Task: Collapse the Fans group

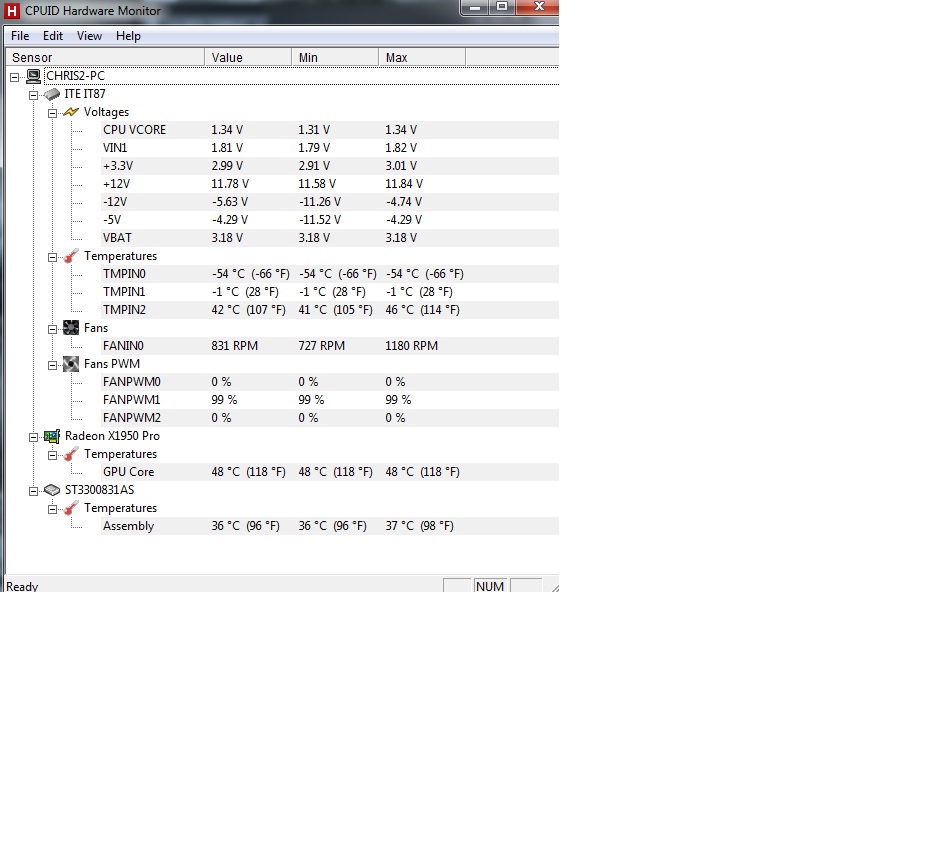Action: point(52,329)
